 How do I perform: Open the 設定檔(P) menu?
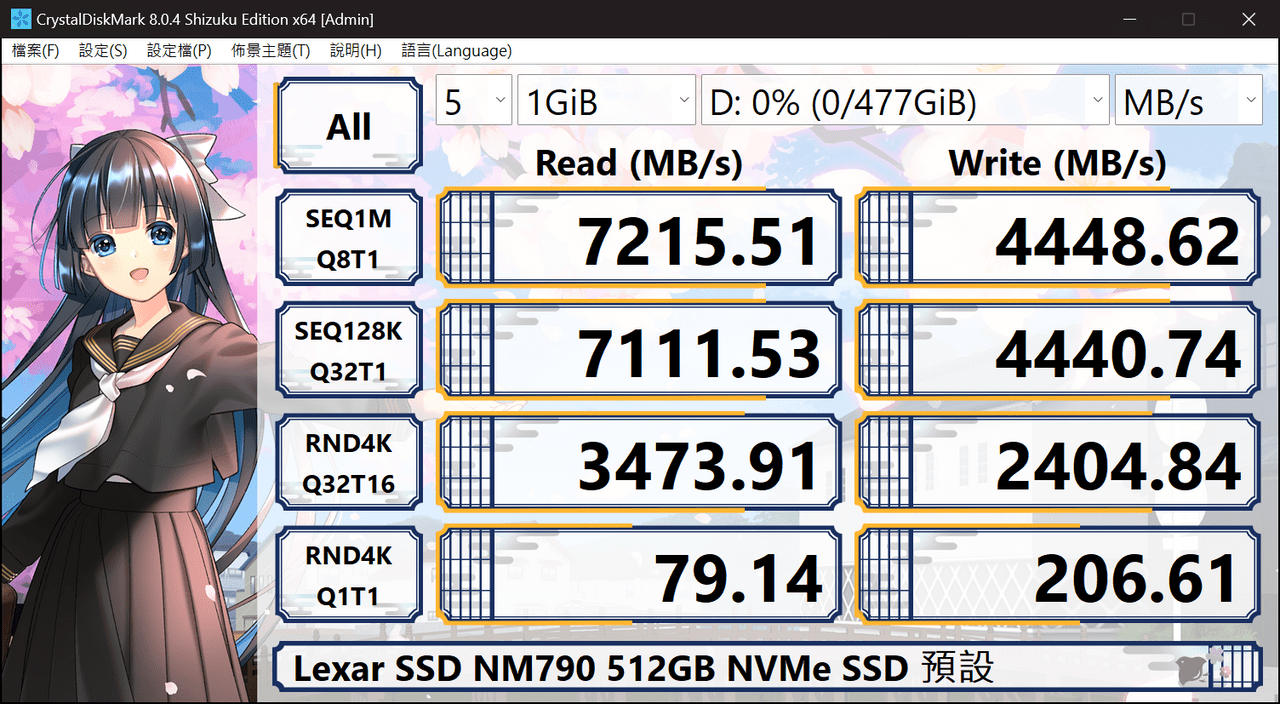point(179,51)
